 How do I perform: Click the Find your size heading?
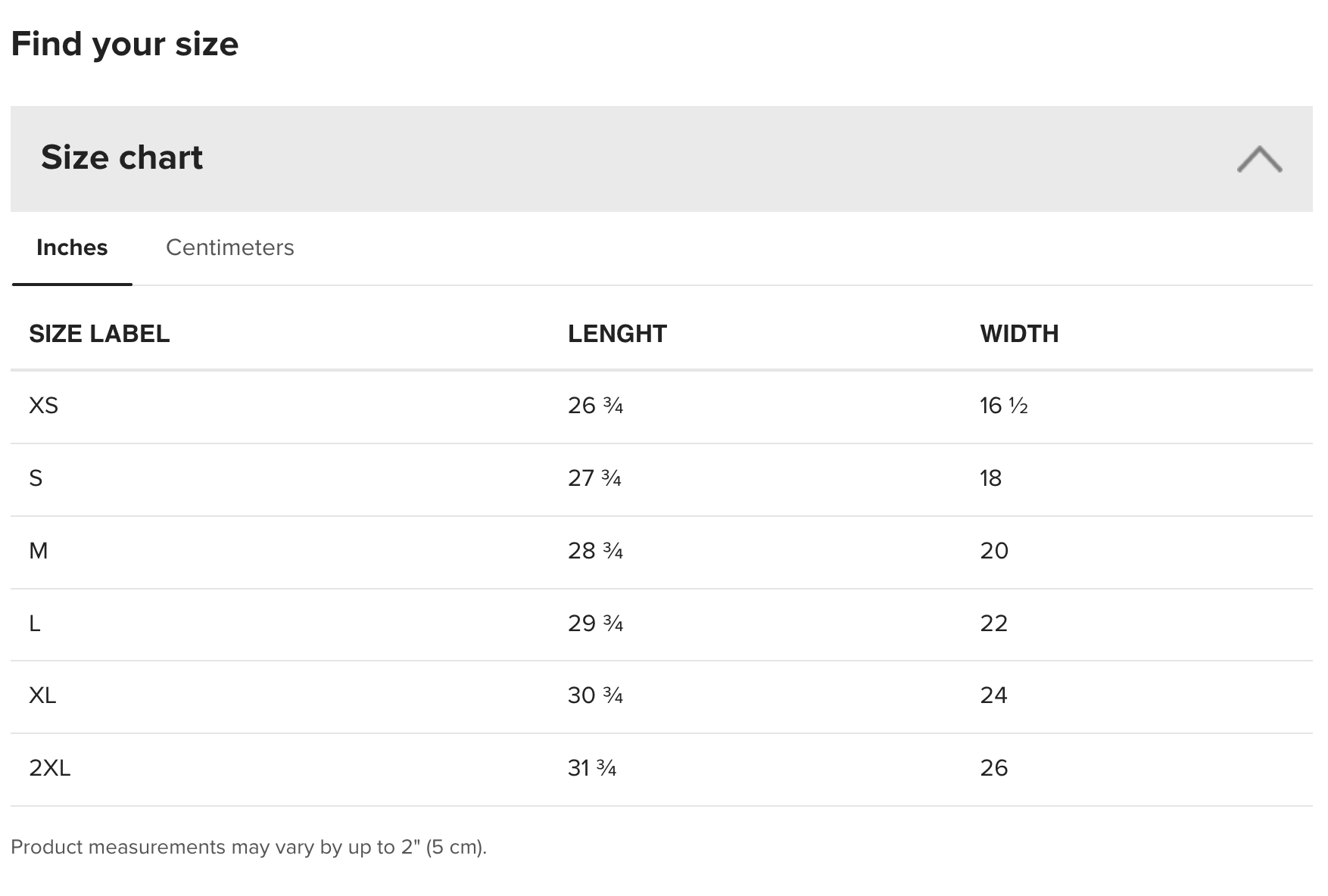pos(125,44)
